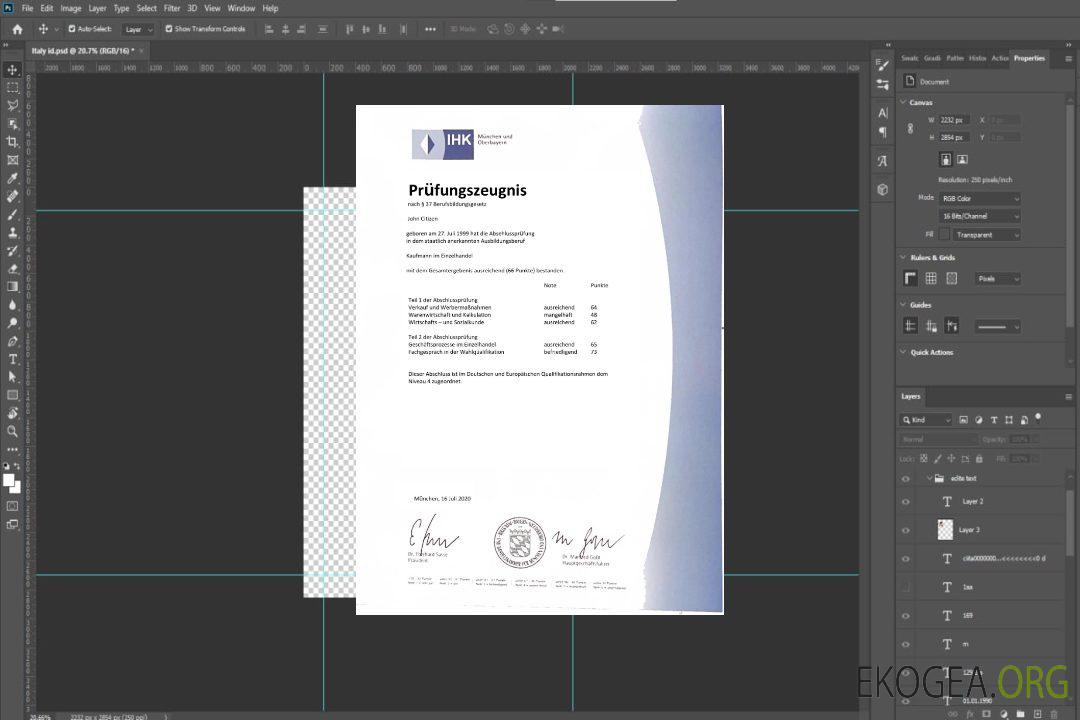The width and height of the screenshot is (1080, 720).
Task: Open the Edit Toolbar three-dots button
Action: [x=12, y=449]
